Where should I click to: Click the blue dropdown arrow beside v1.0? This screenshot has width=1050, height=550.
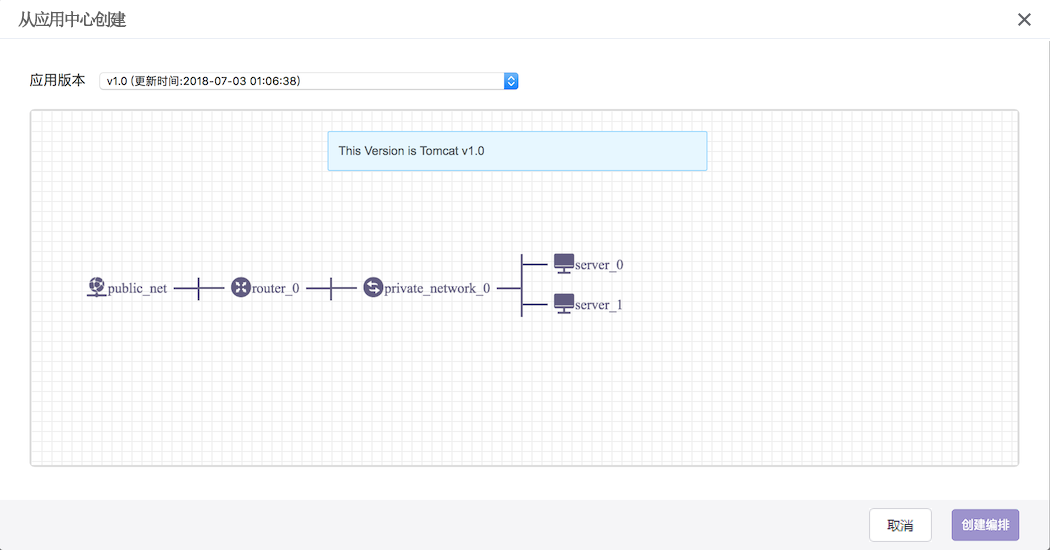click(511, 81)
